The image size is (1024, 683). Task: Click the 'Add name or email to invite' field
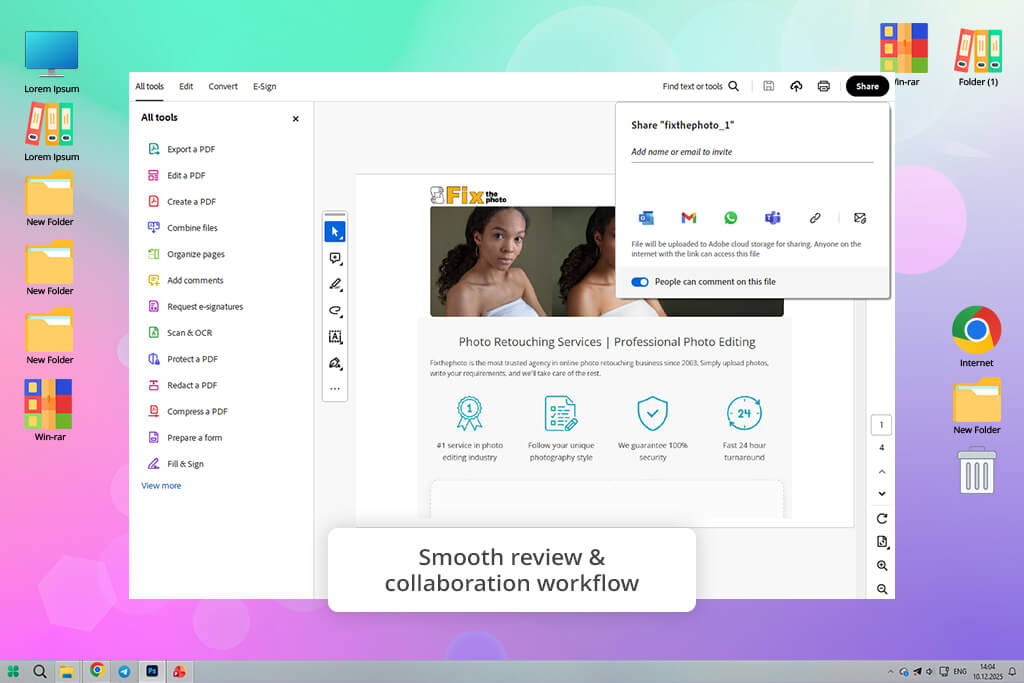pyautogui.click(x=751, y=152)
